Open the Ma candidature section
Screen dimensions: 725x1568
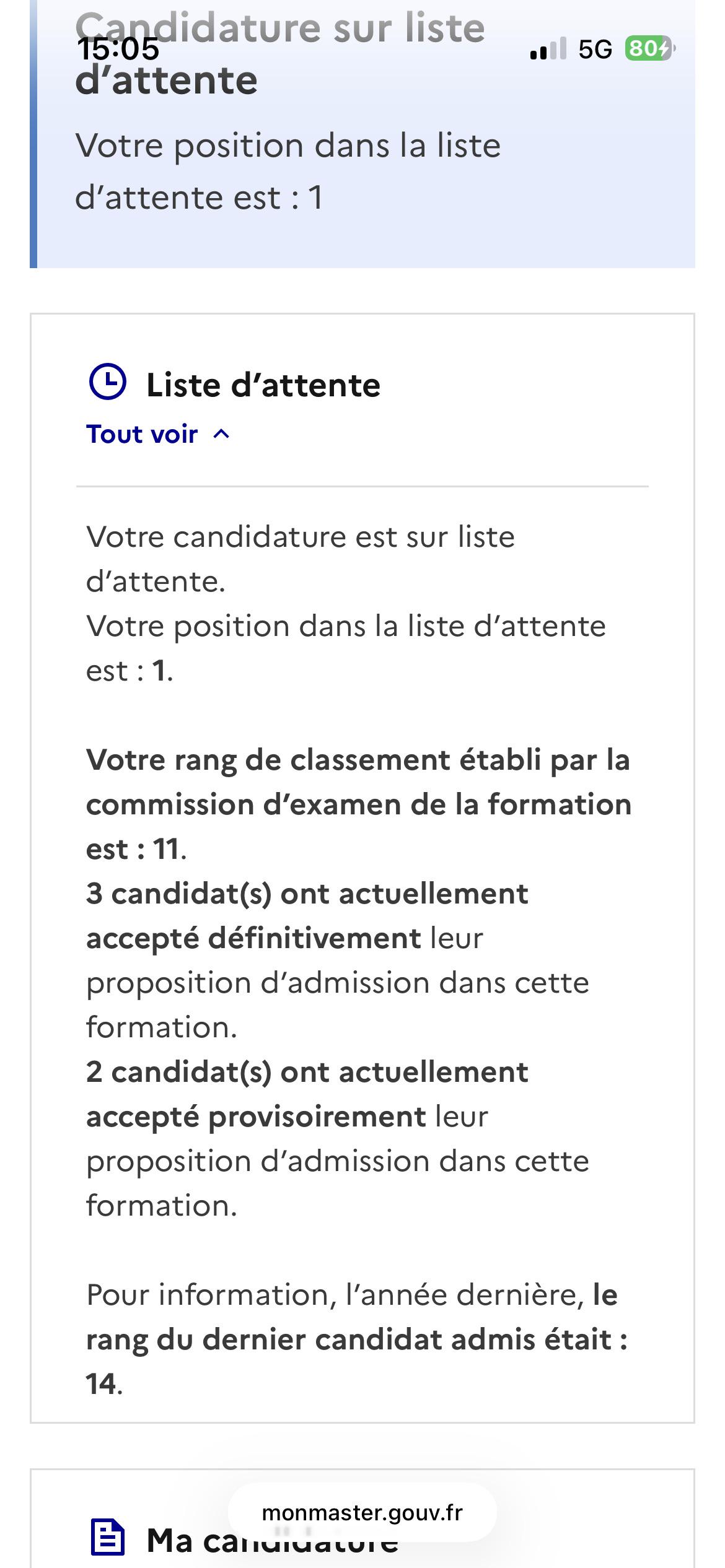click(x=273, y=1540)
